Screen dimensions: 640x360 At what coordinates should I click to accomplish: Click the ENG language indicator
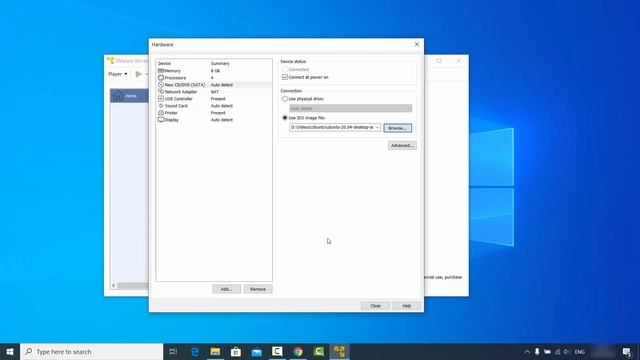tap(580, 351)
